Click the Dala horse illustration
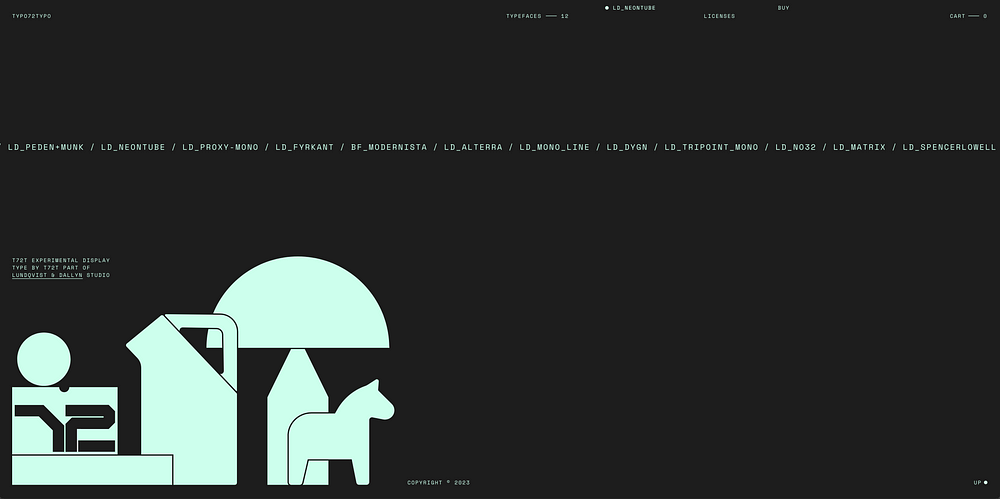The image size is (1000, 499). (x=341, y=433)
